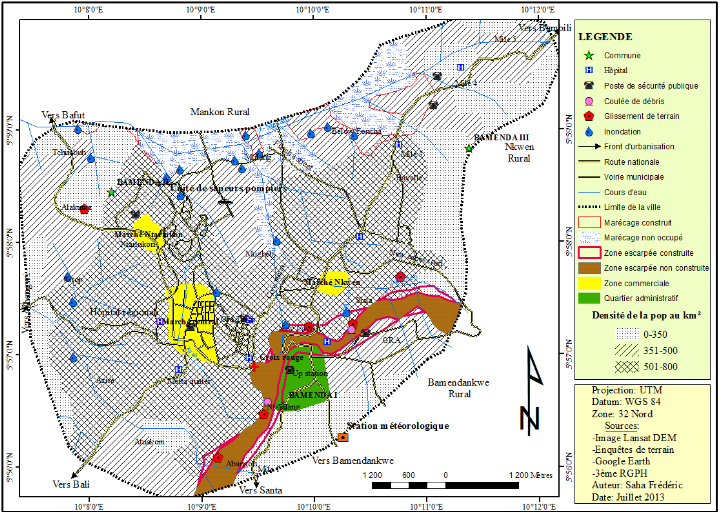Click the green star beside BAMENDA II

pyautogui.click(x=111, y=192)
